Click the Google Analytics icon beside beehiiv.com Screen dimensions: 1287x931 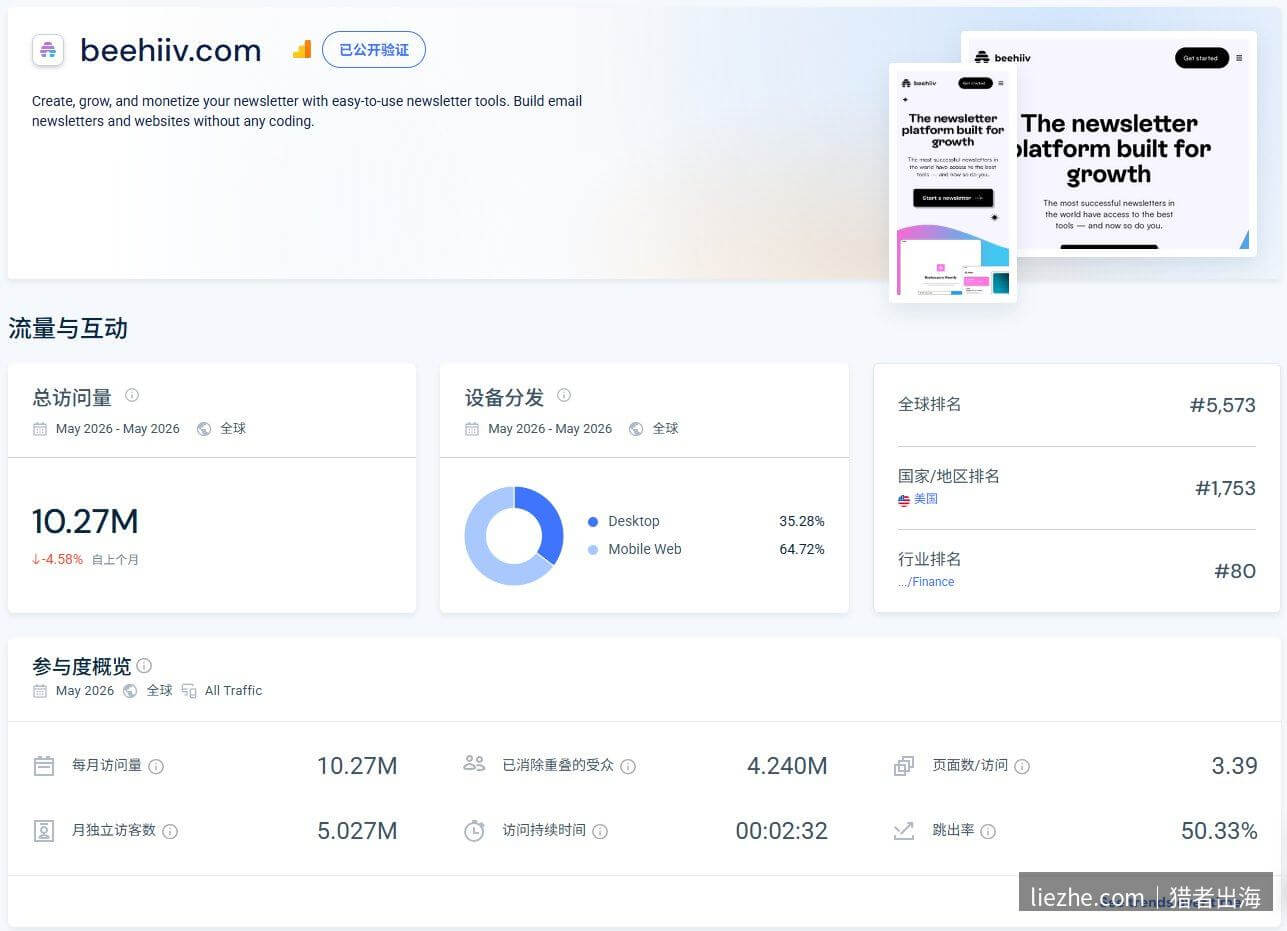[302, 49]
